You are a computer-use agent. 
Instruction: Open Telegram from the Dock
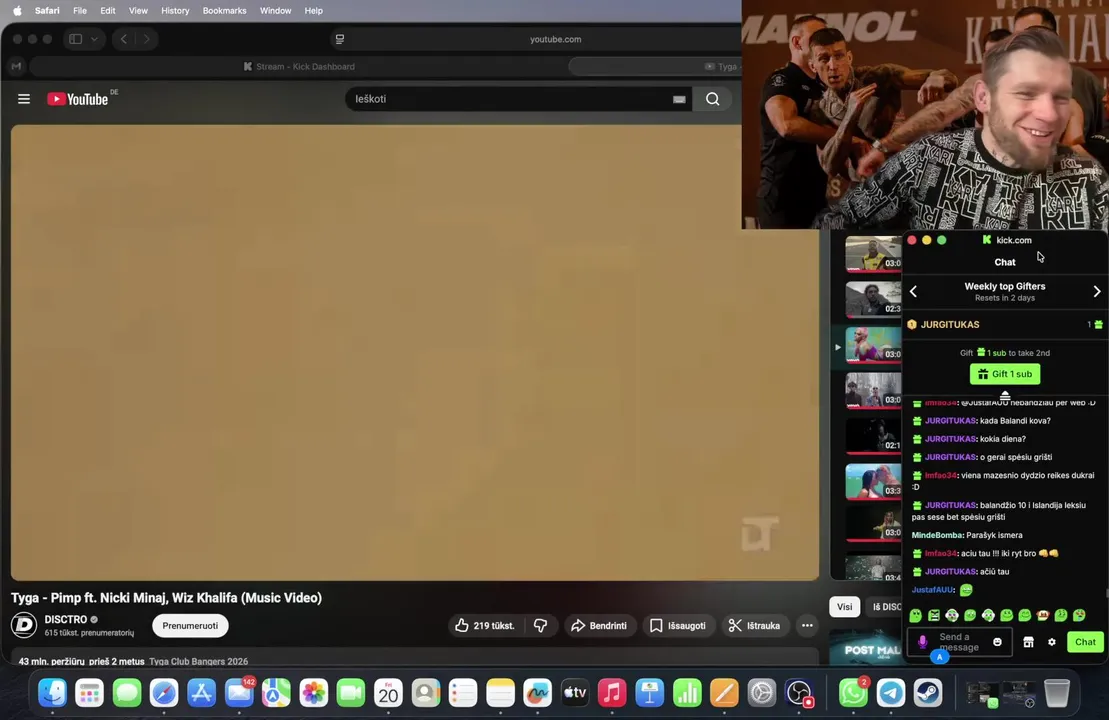(890, 693)
